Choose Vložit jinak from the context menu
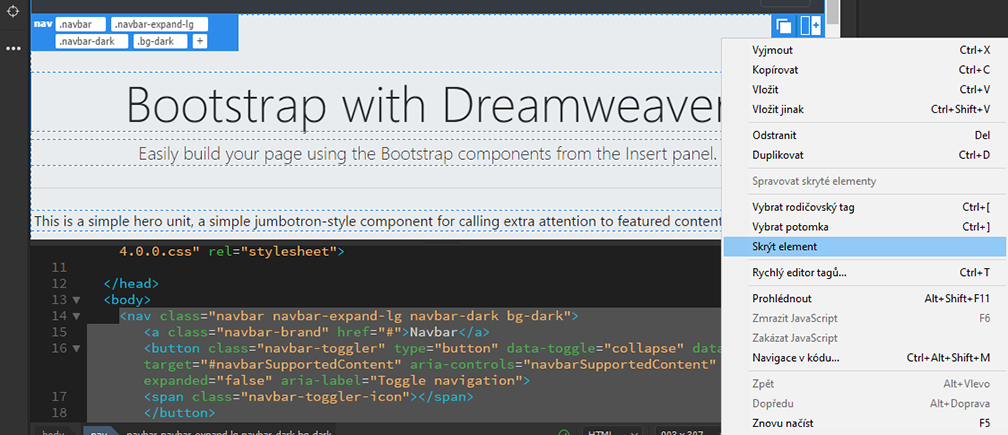Image resolution: width=1008 pixels, height=435 pixels. coord(865,110)
